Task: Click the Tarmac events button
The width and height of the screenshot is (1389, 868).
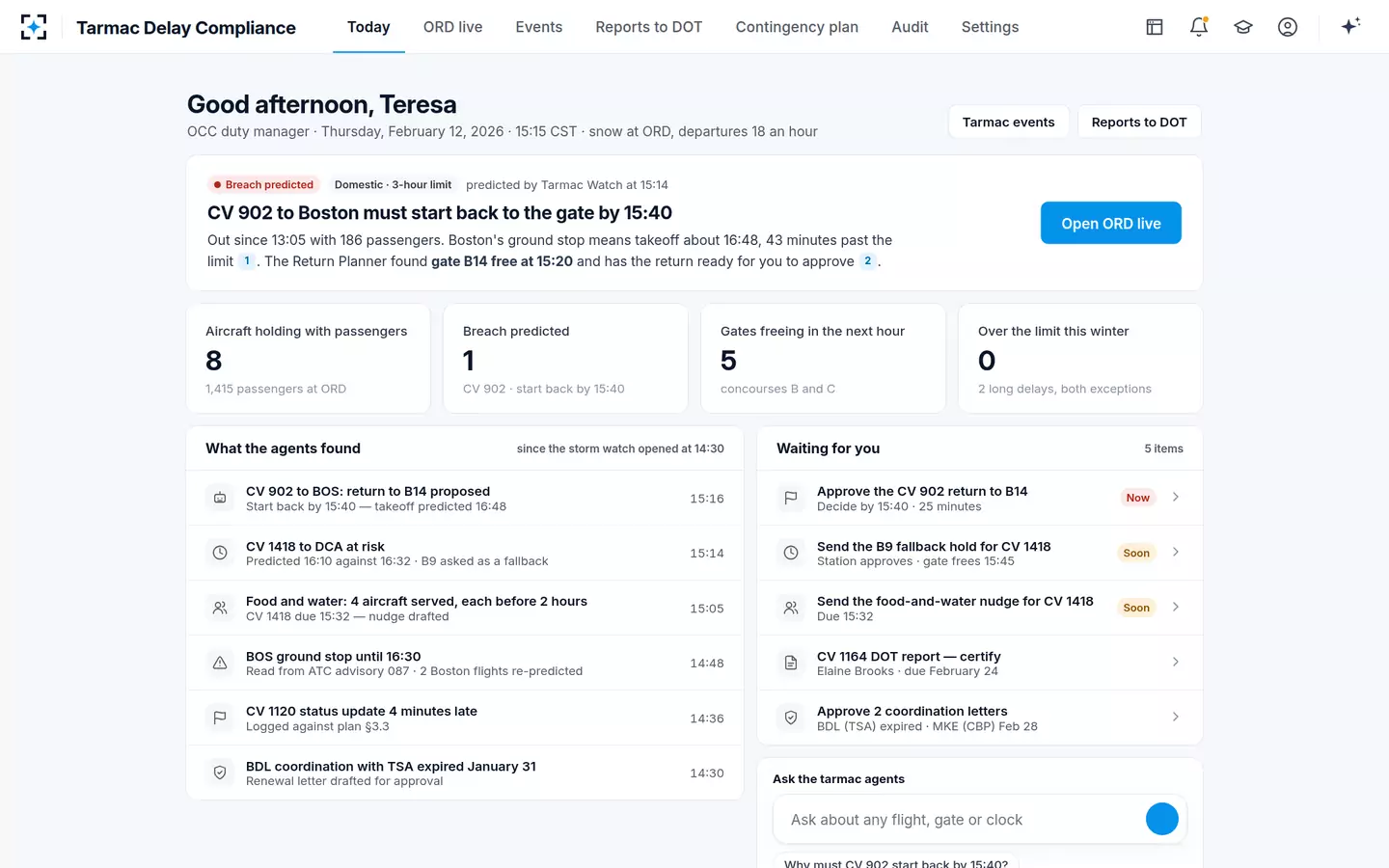Action: (1009, 122)
